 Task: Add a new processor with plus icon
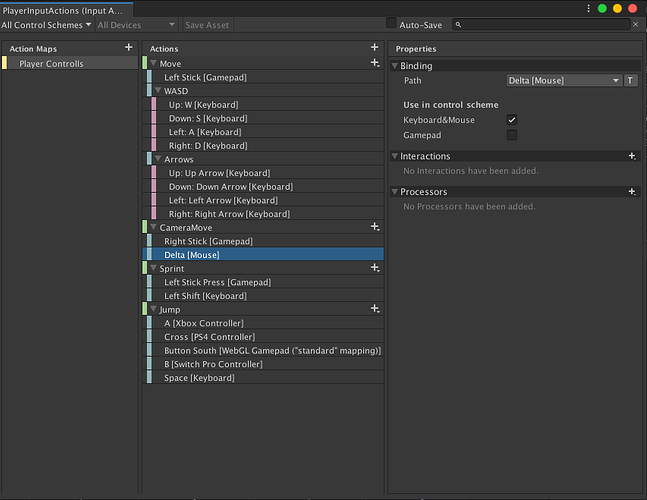coord(631,191)
